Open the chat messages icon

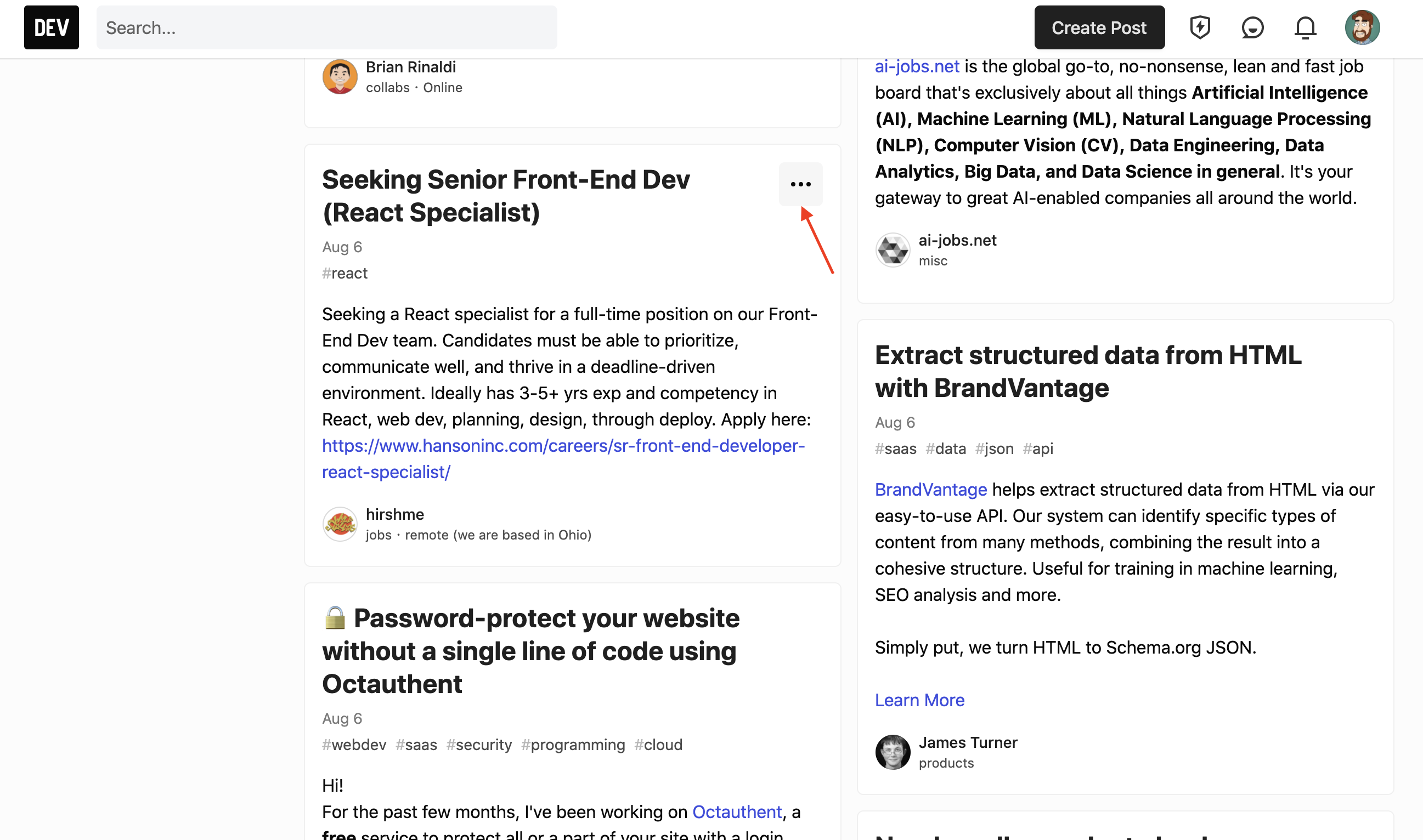pos(1252,27)
